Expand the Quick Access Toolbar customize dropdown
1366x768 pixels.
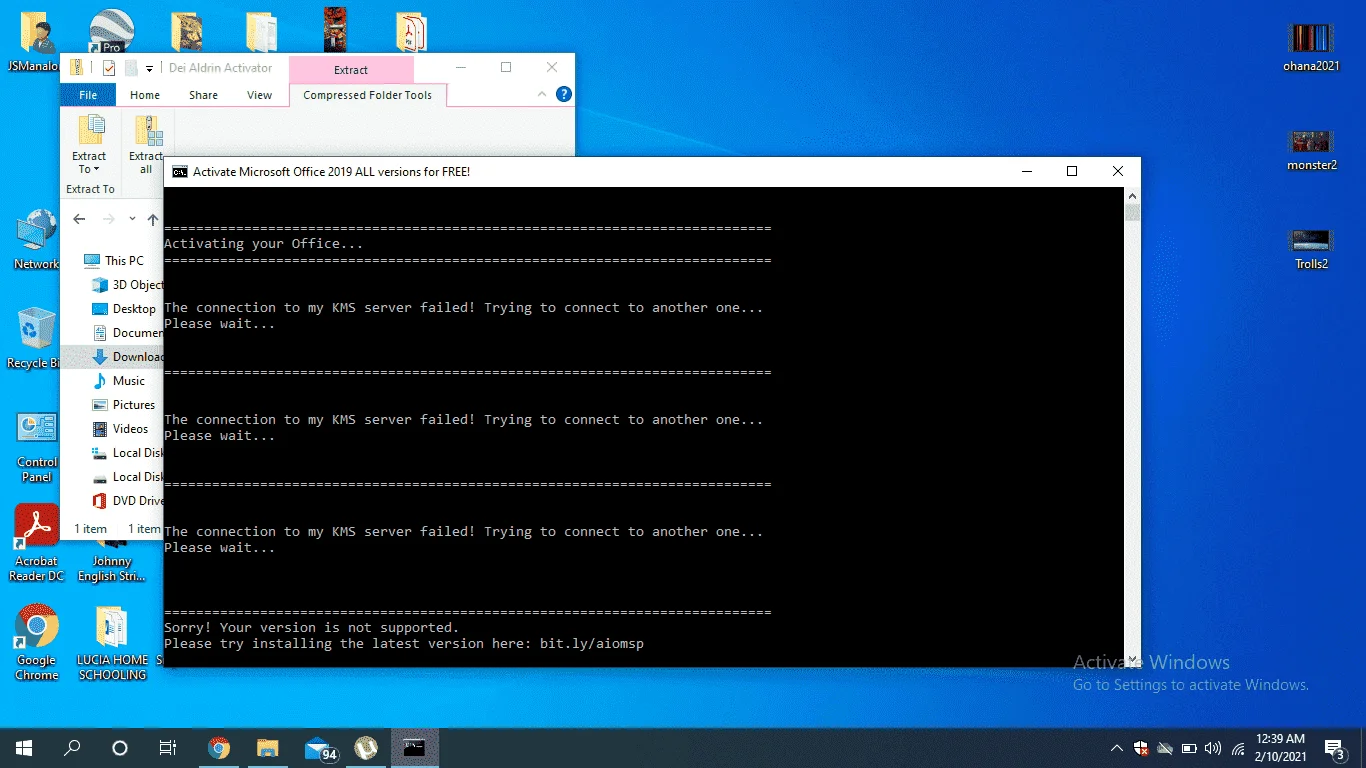[x=149, y=68]
